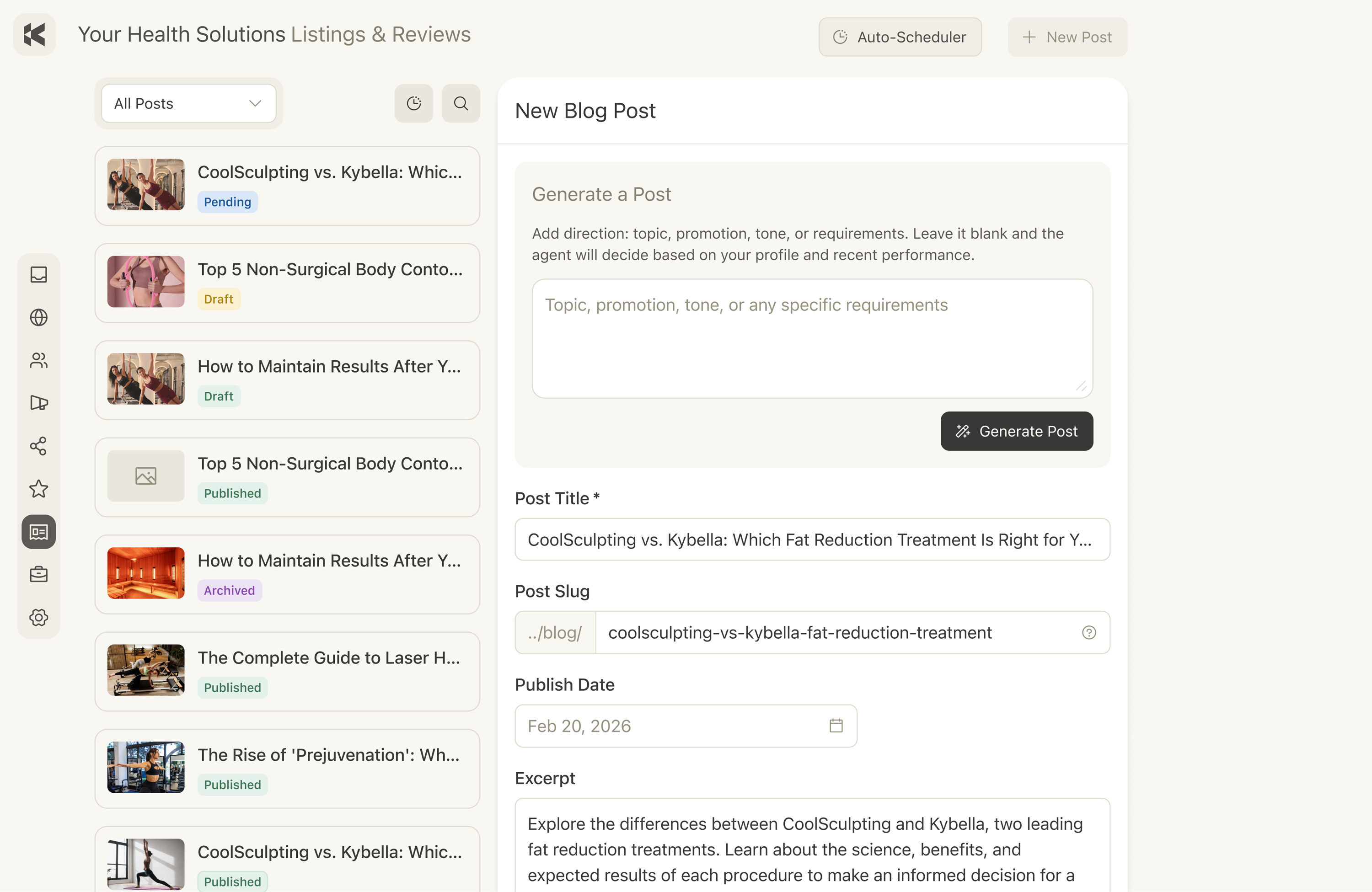Open the globe website icon in sidebar

point(38,317)
